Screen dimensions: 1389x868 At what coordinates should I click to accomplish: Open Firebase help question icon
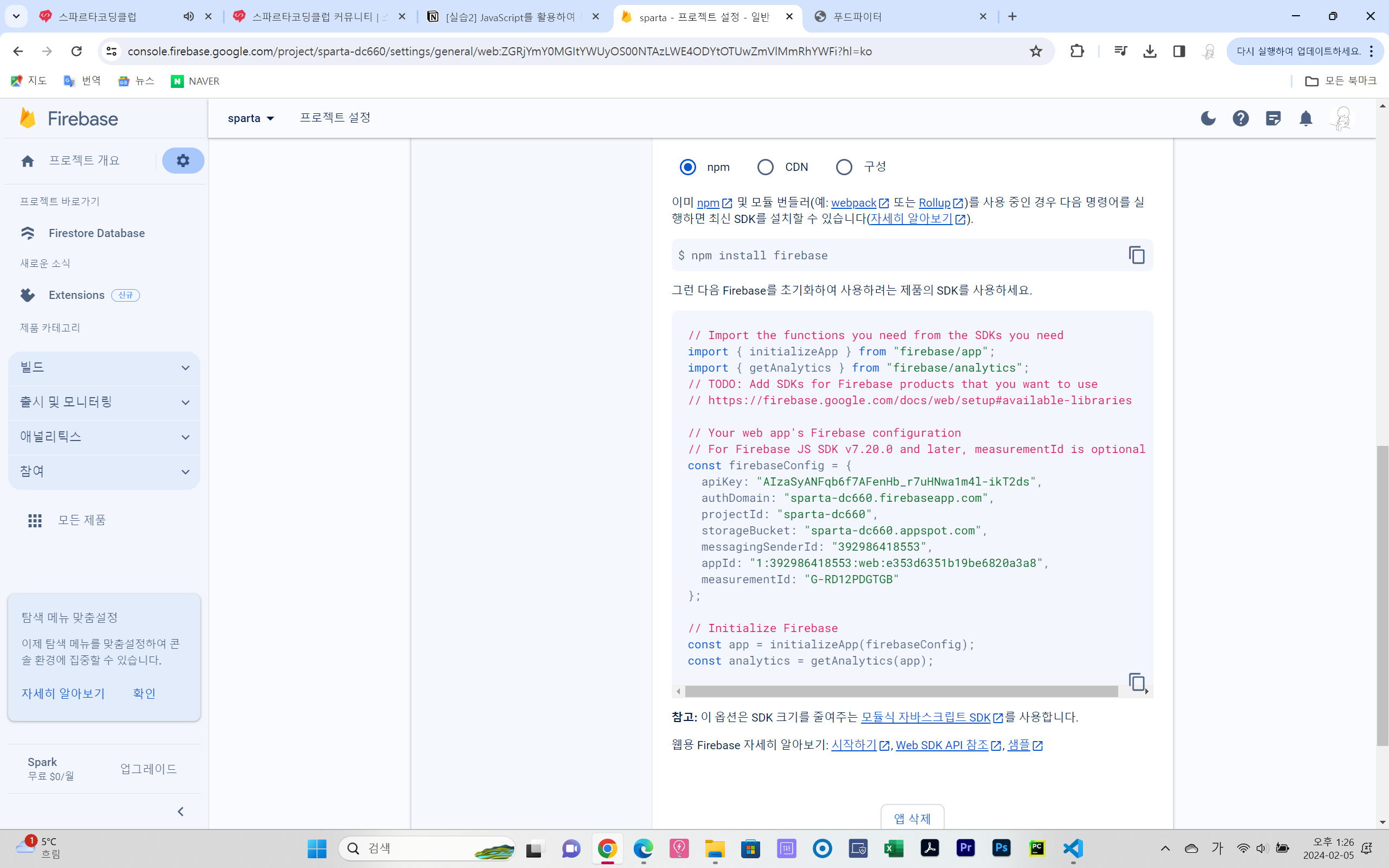1241,118
